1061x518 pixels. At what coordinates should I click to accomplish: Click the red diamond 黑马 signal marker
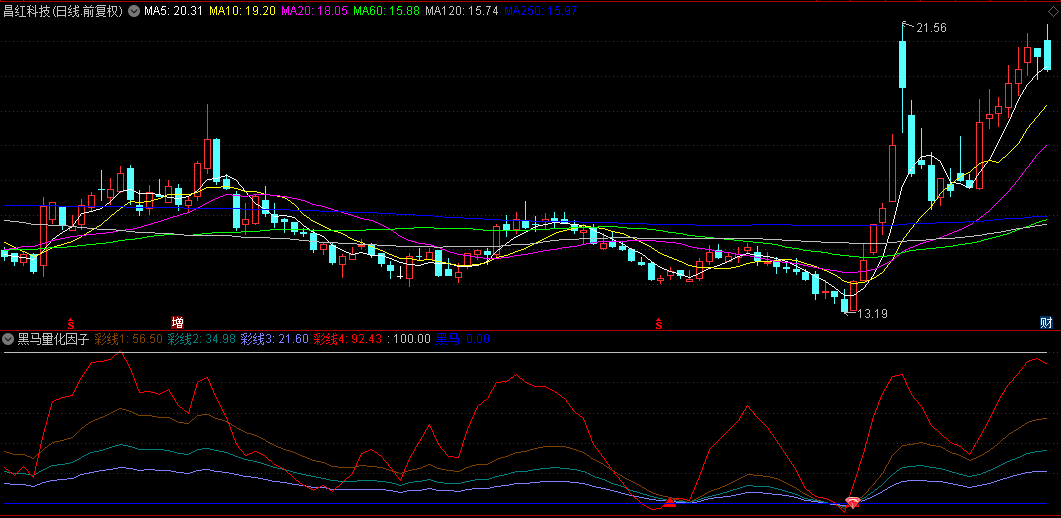853,502
